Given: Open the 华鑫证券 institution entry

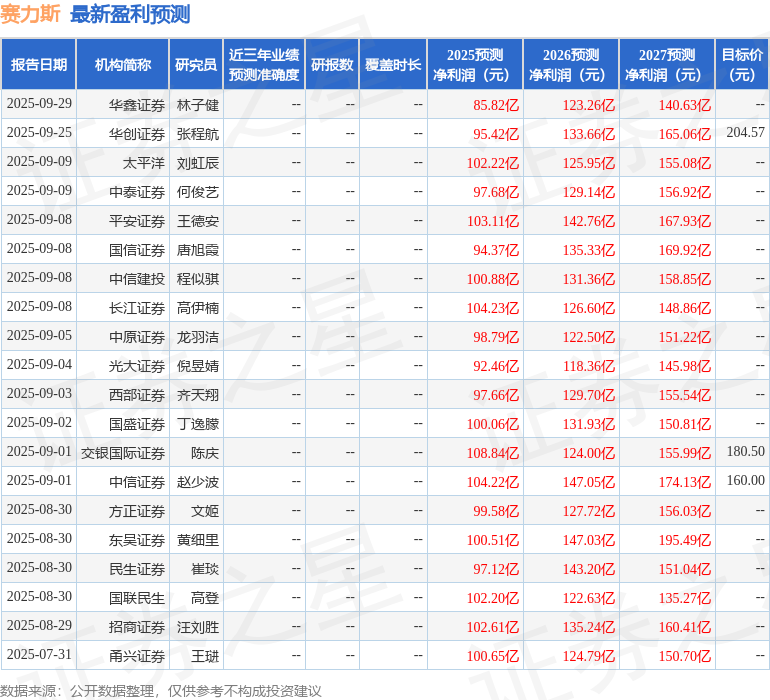Looking at the screenshot, I should pyautogui.click(x=137, y=104).
